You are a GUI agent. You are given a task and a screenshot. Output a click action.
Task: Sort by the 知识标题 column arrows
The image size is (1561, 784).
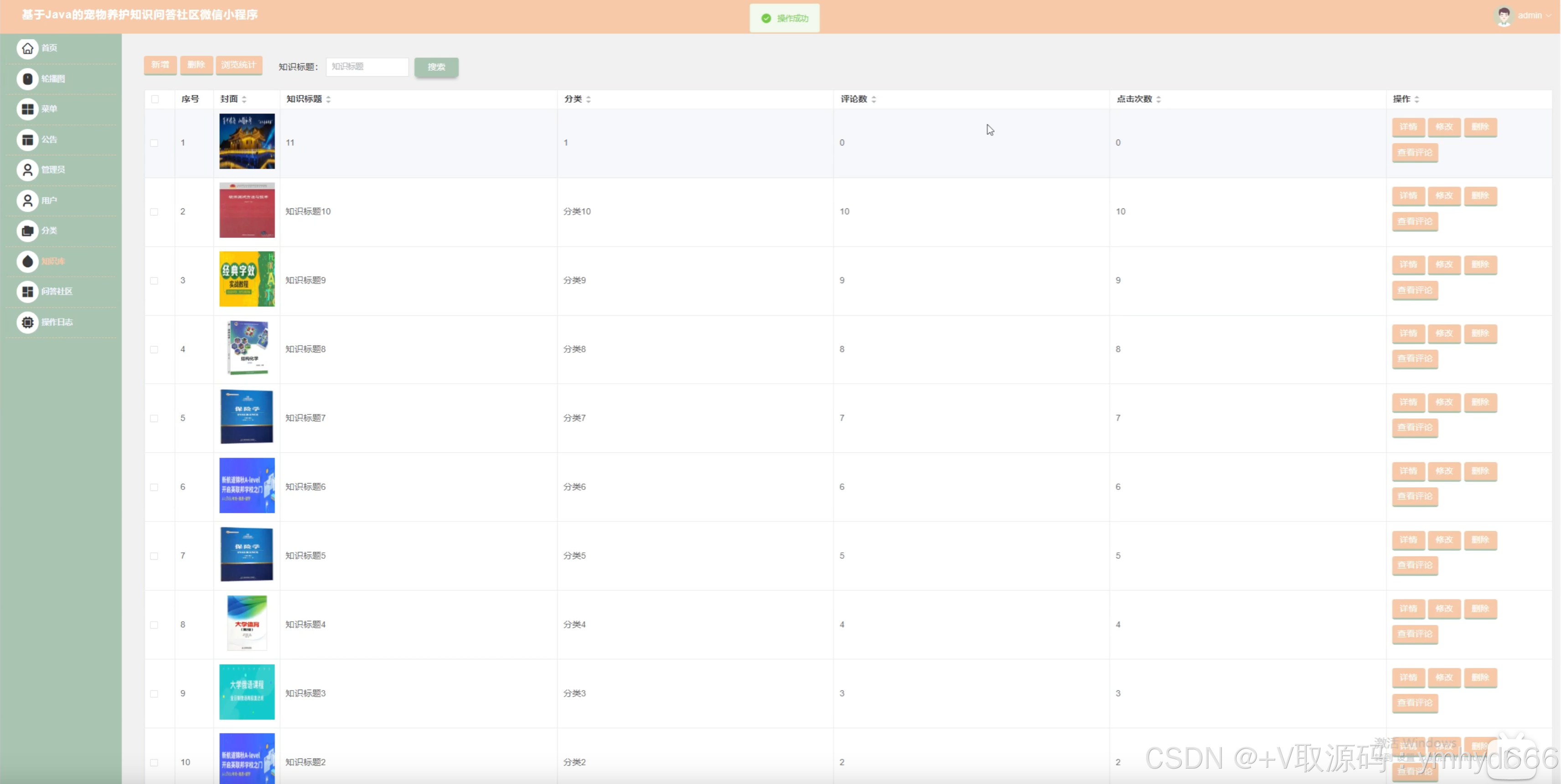(328, 99)
